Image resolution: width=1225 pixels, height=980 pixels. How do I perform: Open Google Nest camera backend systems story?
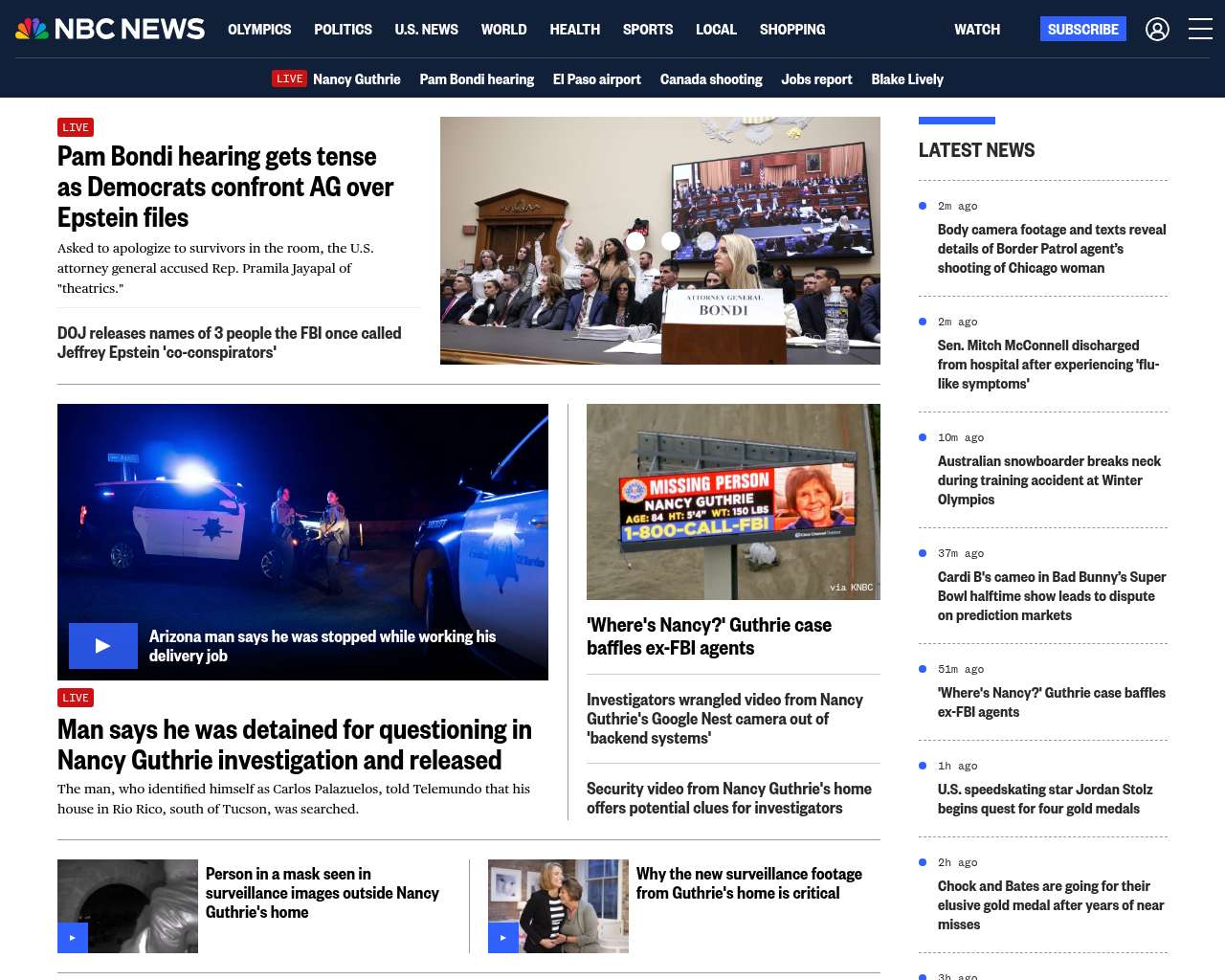point(724,719)
